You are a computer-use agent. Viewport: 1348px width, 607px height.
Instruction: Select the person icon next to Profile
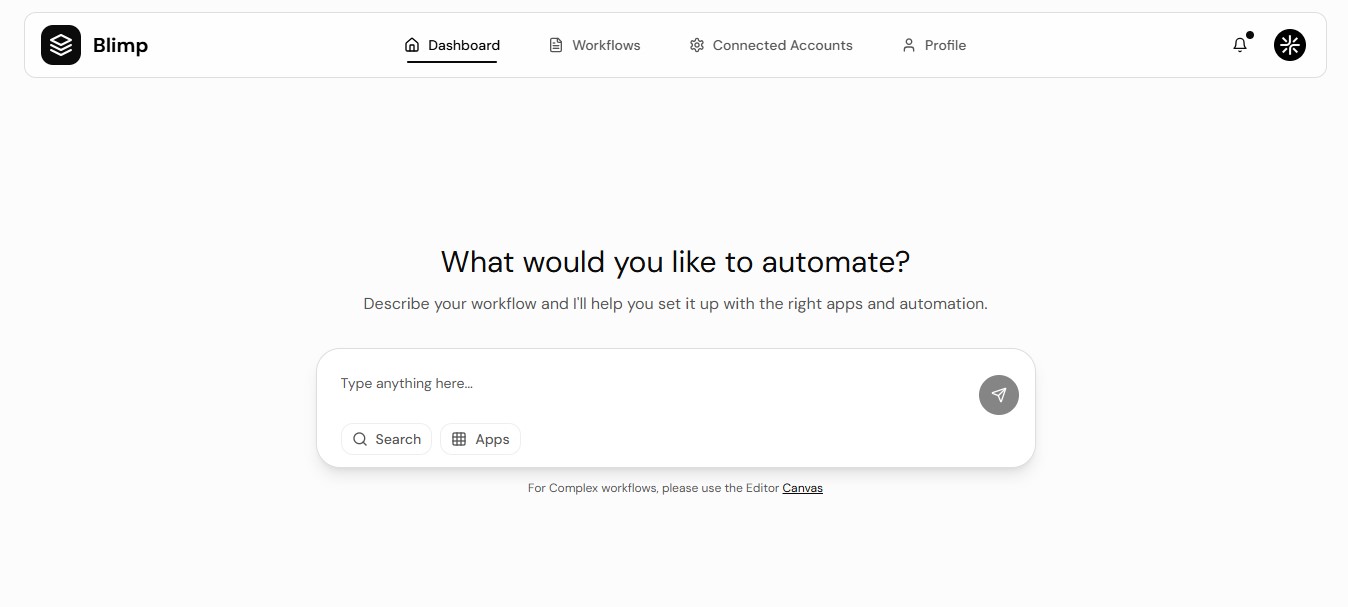[x=908, y=44]
